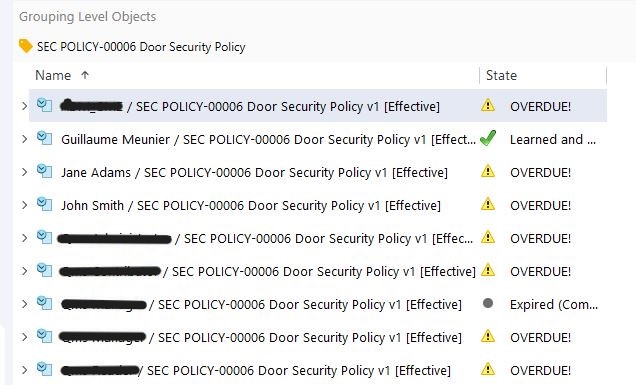Image resolution: width=636 pixels, height=385 pixels.
Task: Select the Jane Adams Door Security Policy entry
Action: (254, 172)
